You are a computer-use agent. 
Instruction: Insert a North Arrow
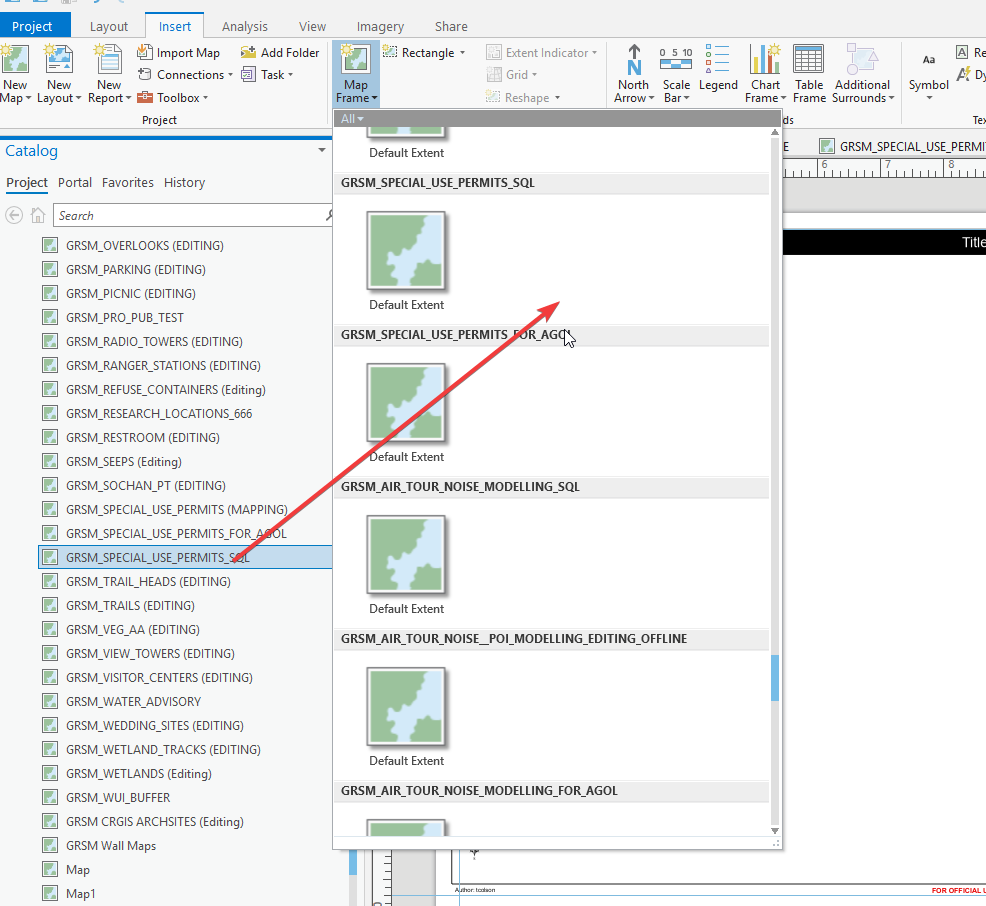coord(634,74)
